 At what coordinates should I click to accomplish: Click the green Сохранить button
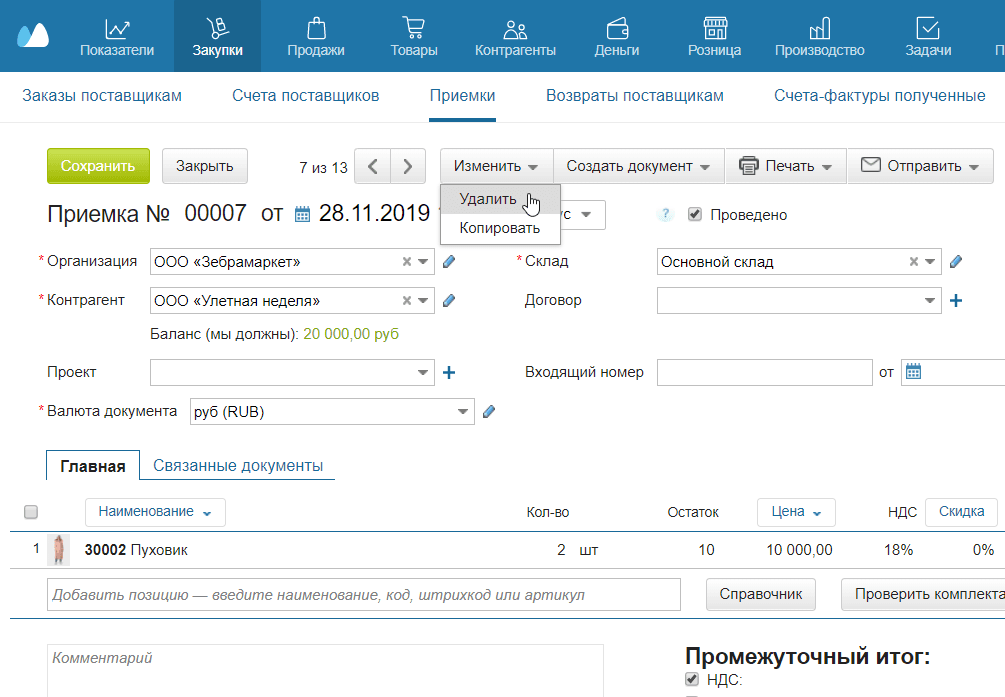97,166
